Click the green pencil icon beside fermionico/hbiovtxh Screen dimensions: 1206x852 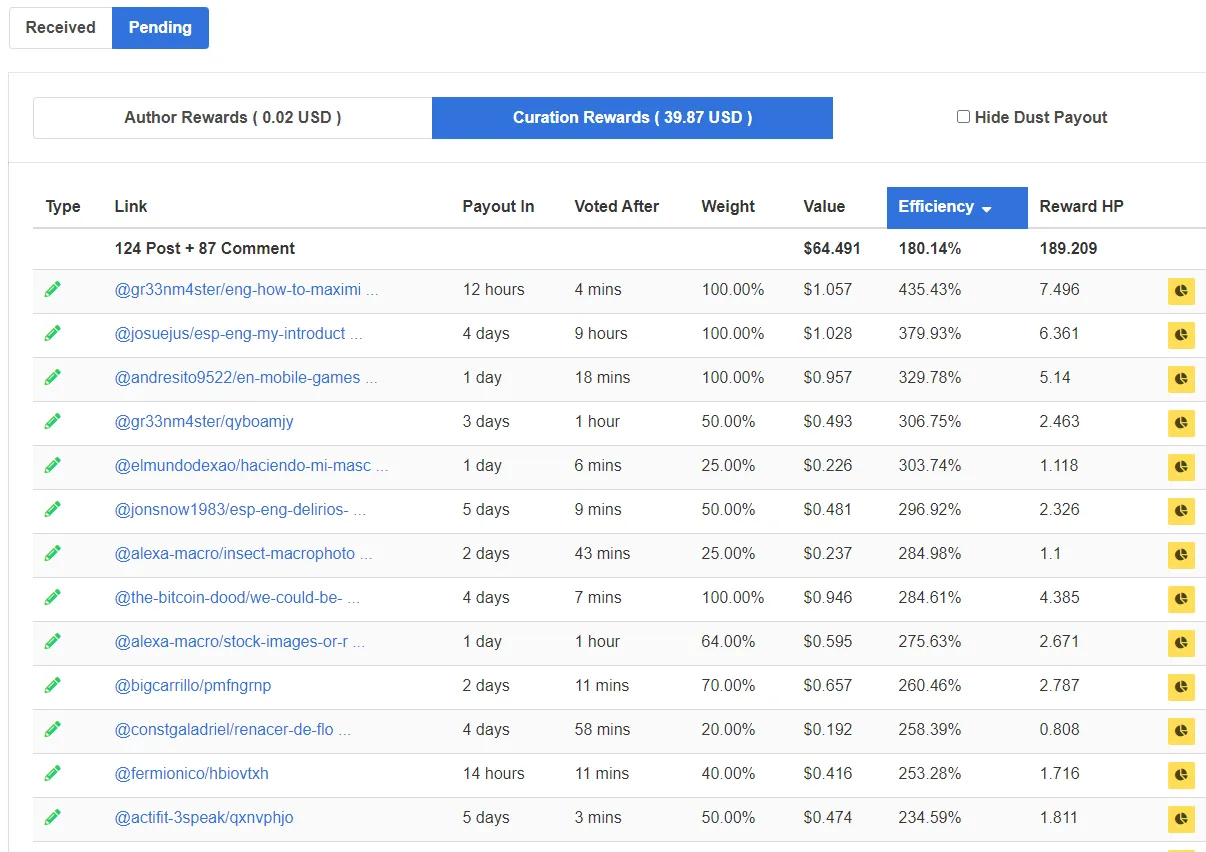coord(53,773)
